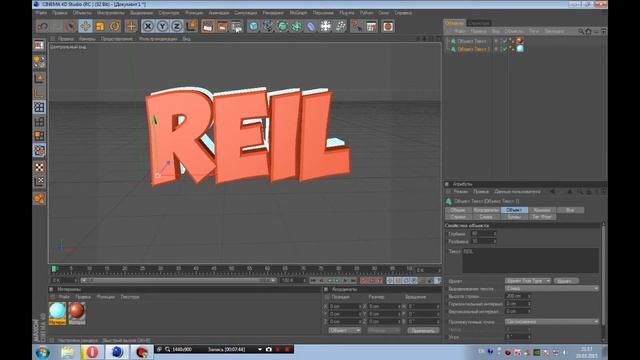
Task: Select the highlighted Text 1 object row
Action: tap(473, 49)
